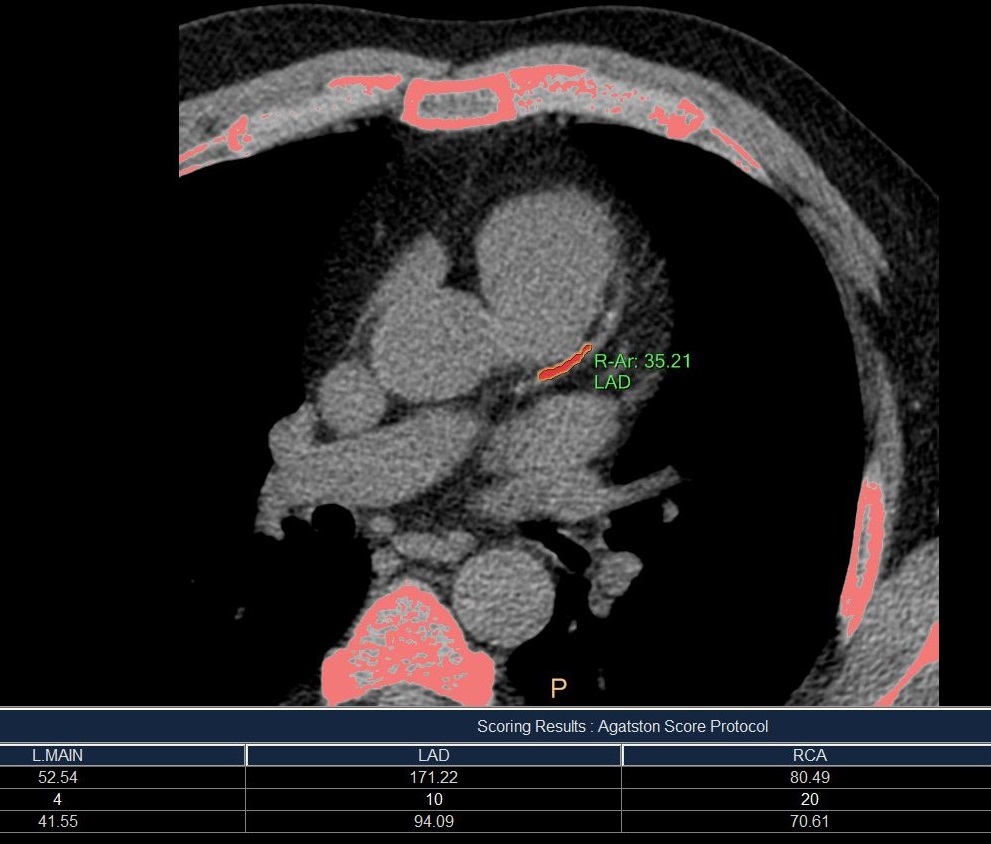The image size is (991, 844).
Task: Click the Scoring Results Agatston Score Protocol title
Action: coord(623,726)
